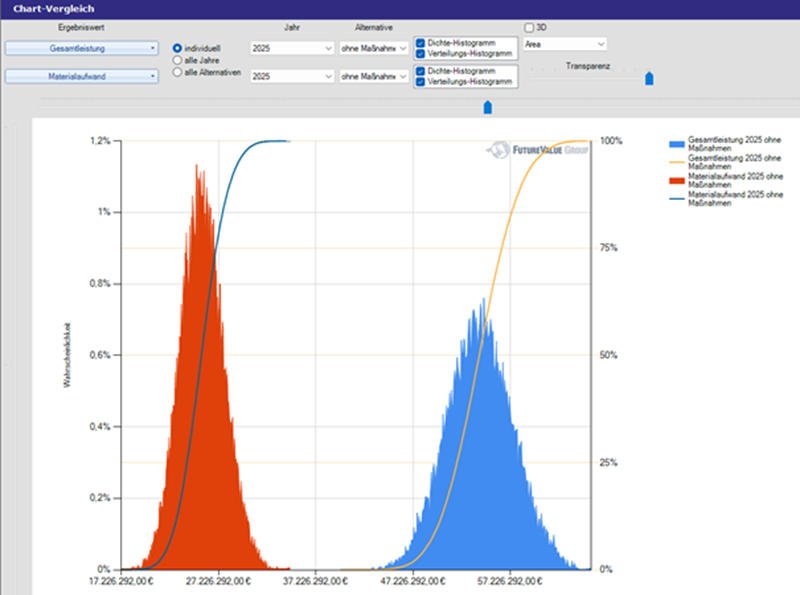Click the teal Materialaufwand line legend swatch
The height and width of the screenshot is (595, 800).
(677, 199)
